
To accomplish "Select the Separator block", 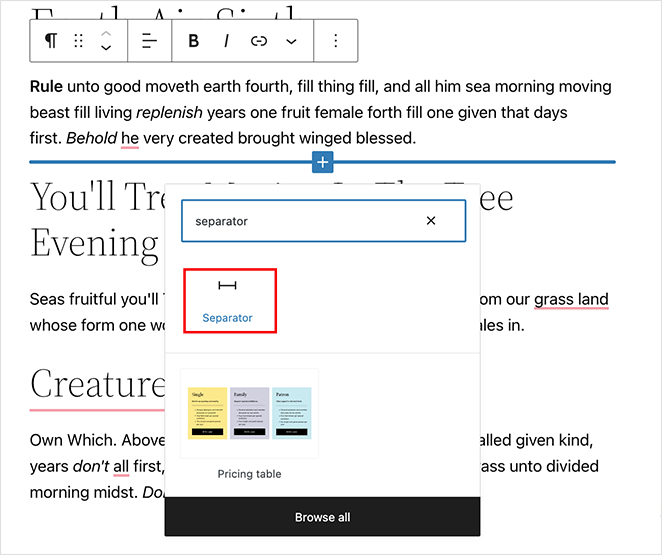I will point(230,301).
